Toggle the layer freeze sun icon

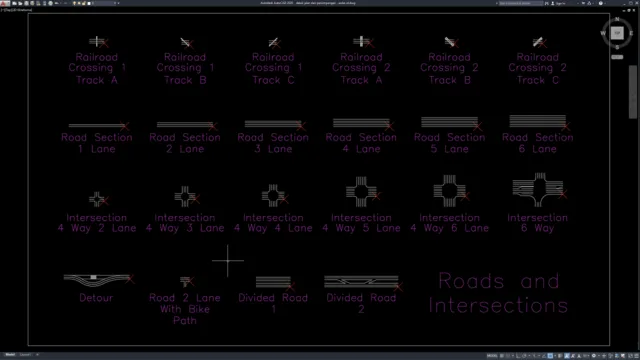79,3
